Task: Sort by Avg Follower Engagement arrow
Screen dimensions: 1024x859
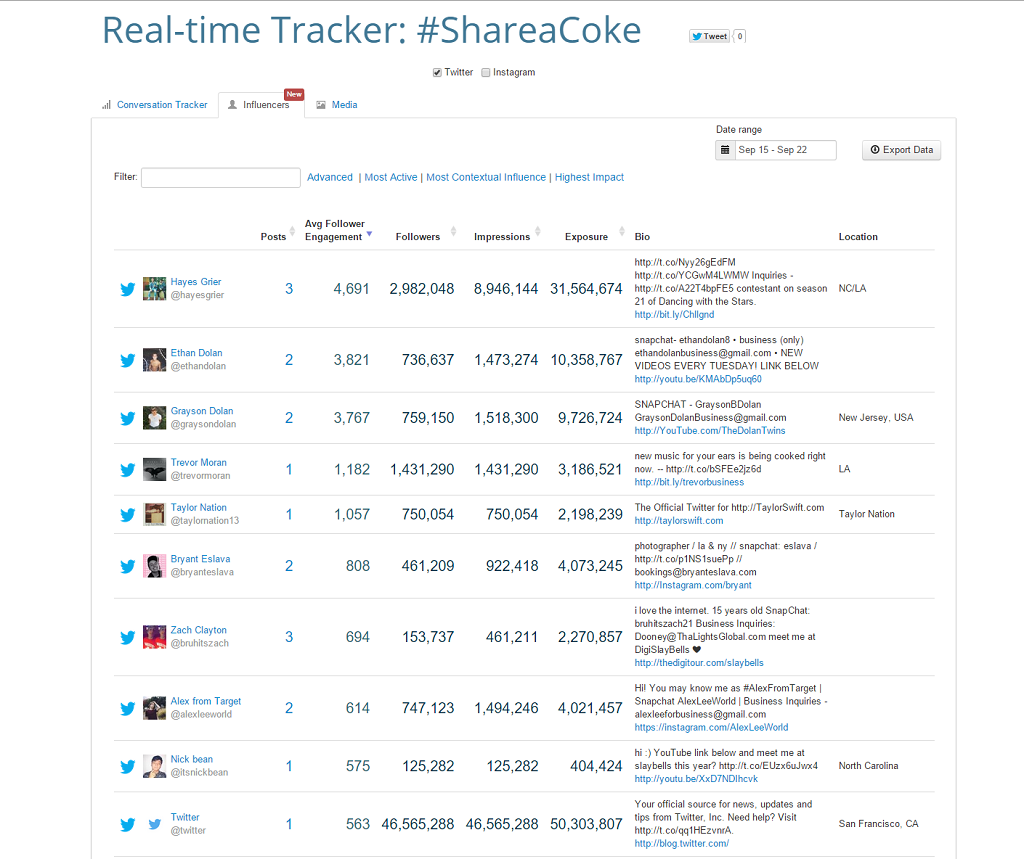Action: pos(369,234)
